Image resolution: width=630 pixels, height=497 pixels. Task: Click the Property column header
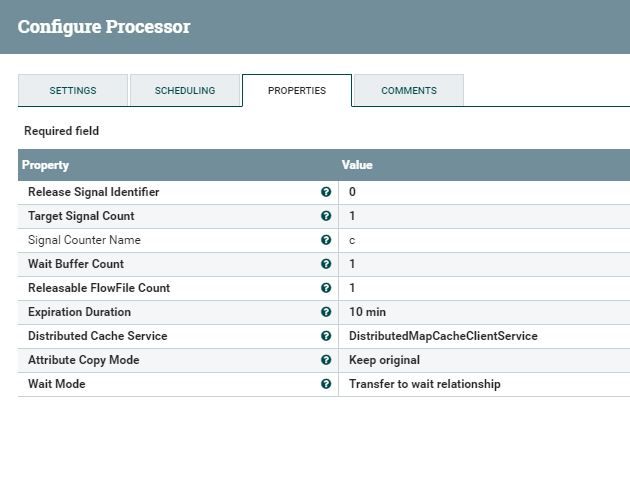pyautogui.click(x=45, y=165)
